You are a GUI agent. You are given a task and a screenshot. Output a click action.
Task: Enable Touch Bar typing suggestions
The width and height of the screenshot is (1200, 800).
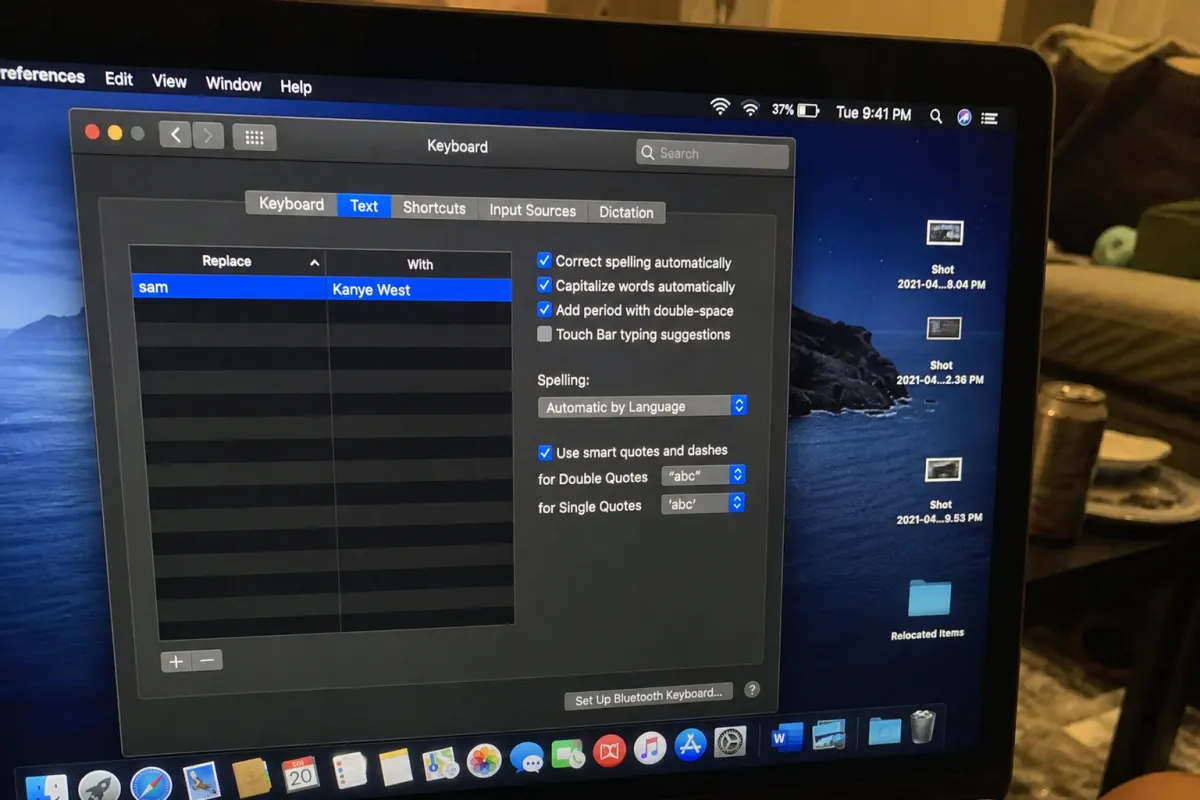545,334
